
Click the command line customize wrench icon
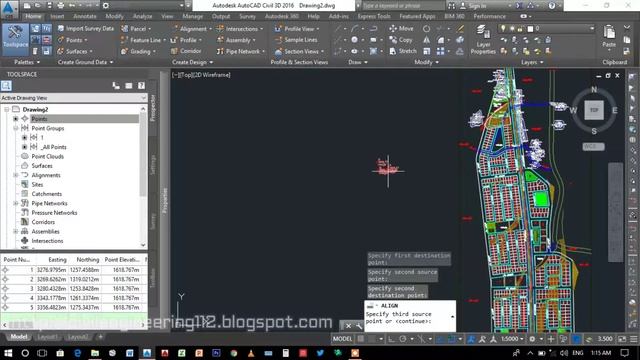pyautogui.click(x=359, y=326)
